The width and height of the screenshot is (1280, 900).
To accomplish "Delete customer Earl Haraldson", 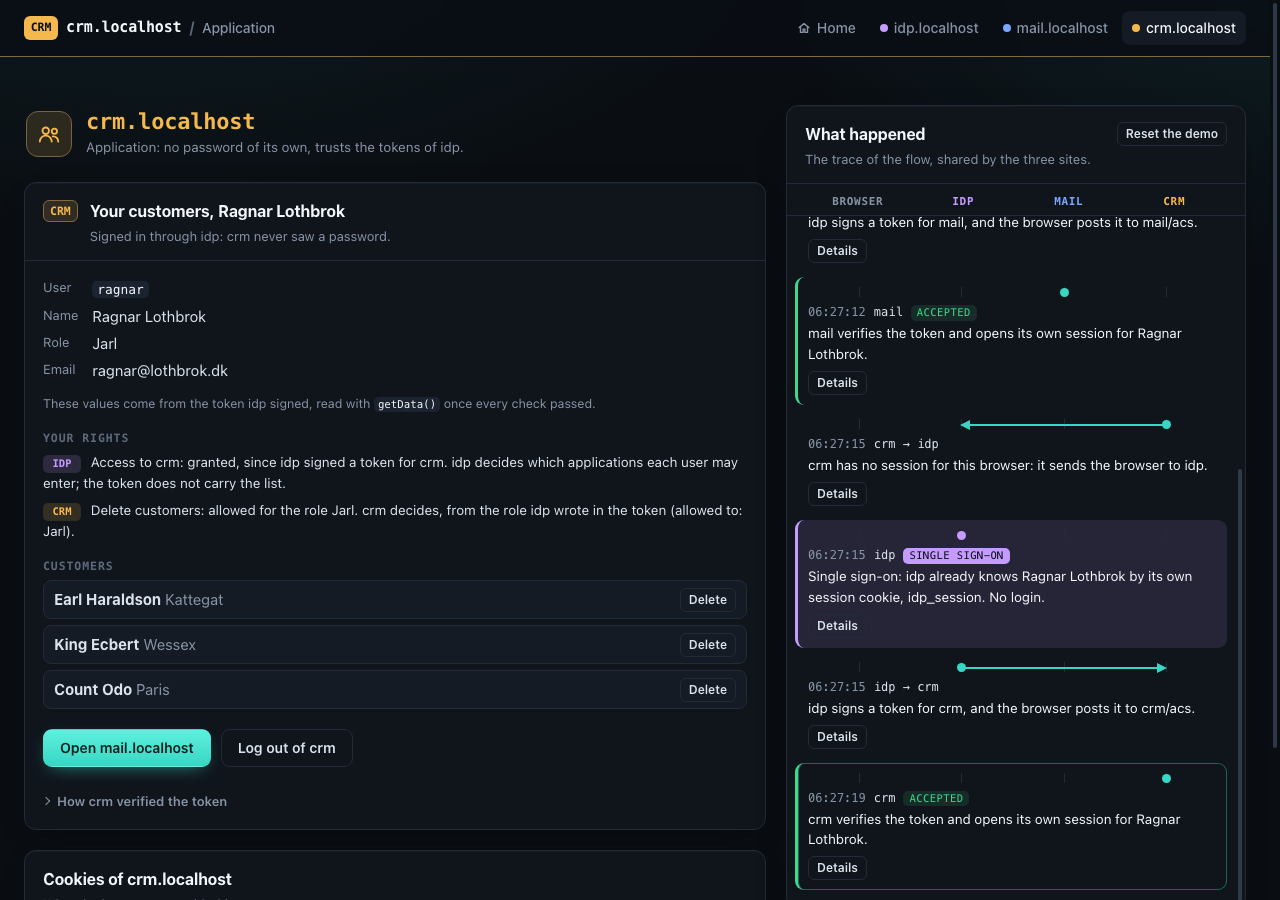I will click(708, 600).
